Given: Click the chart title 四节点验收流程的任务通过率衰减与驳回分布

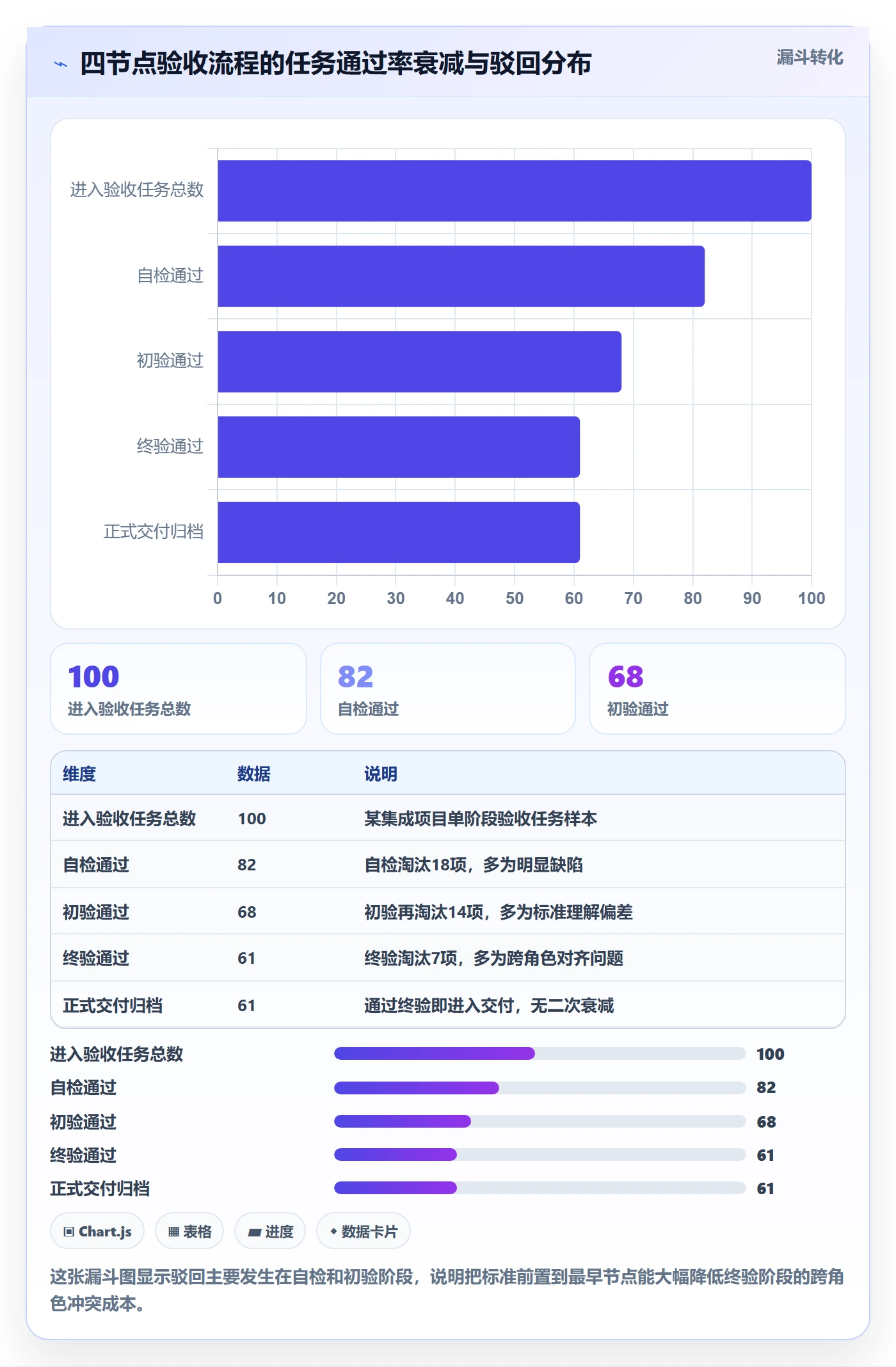Looking at the screenshot, I should 335,63.
